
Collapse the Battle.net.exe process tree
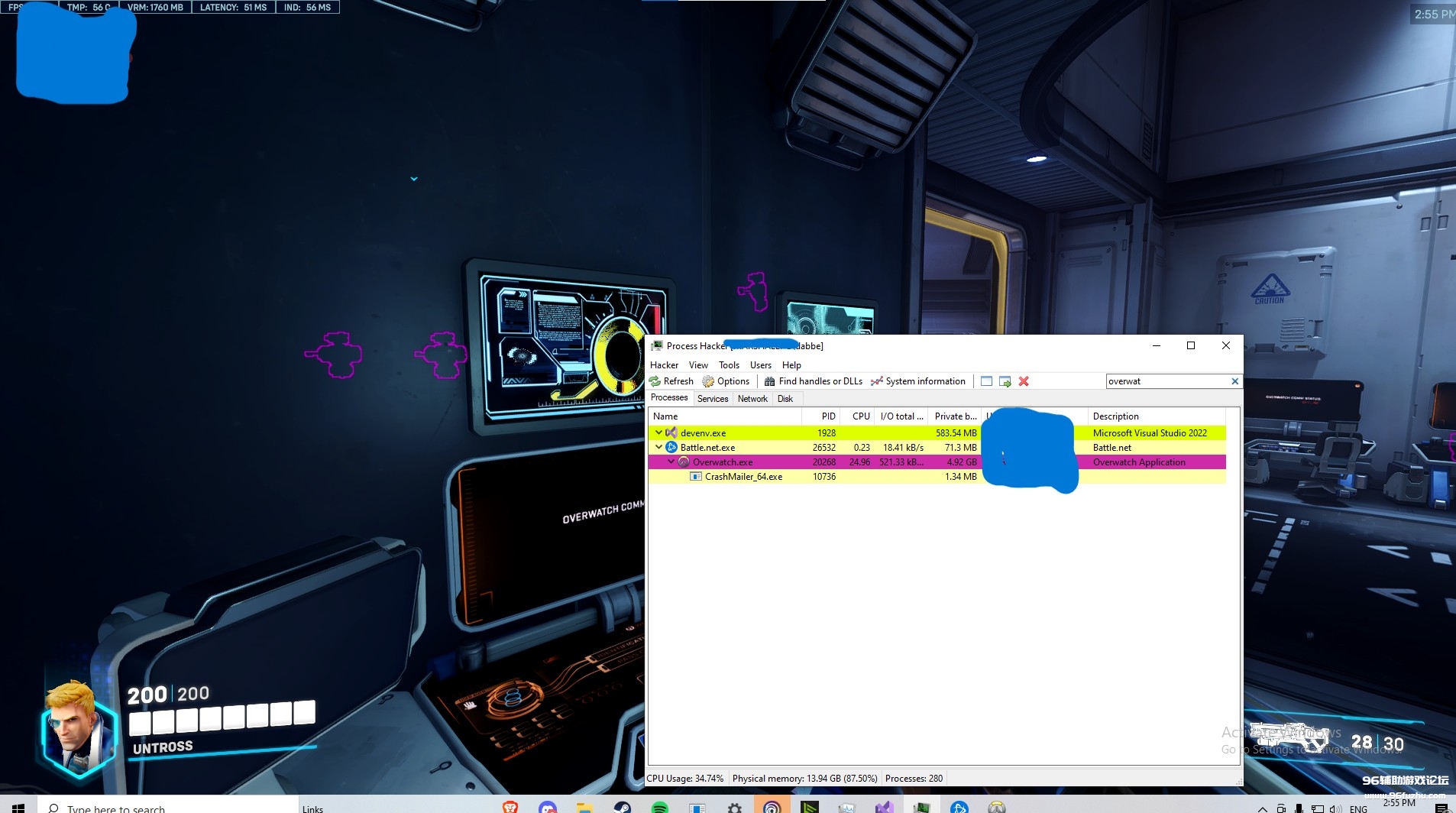[658, 447]
